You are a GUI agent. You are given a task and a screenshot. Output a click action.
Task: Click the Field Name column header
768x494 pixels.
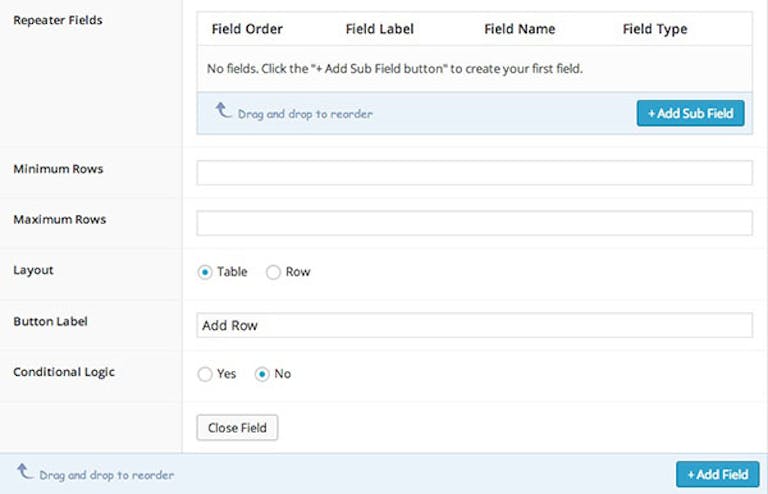point(520,29)
